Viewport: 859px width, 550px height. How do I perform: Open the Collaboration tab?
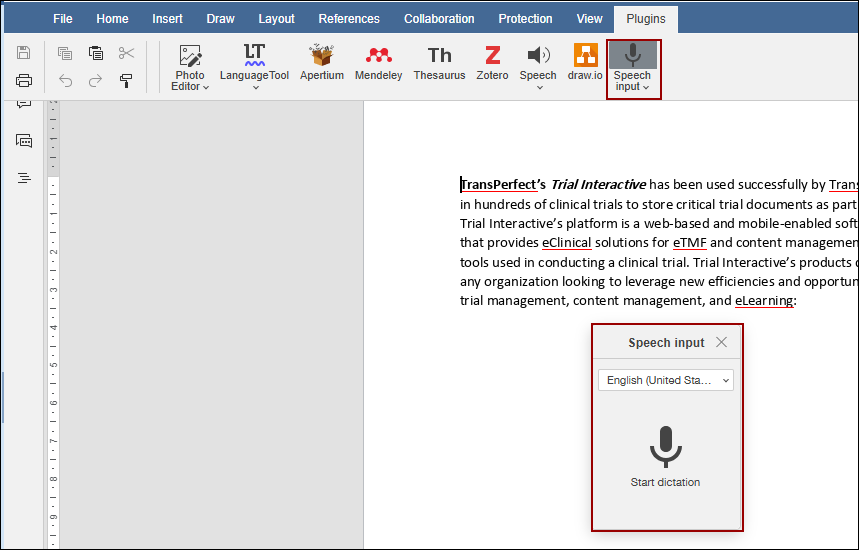coord(439,19)
